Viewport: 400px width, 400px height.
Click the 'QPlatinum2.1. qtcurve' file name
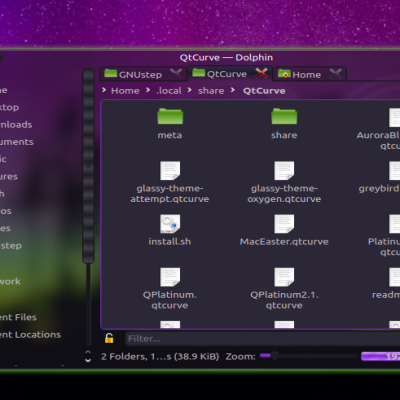(284, 300)
